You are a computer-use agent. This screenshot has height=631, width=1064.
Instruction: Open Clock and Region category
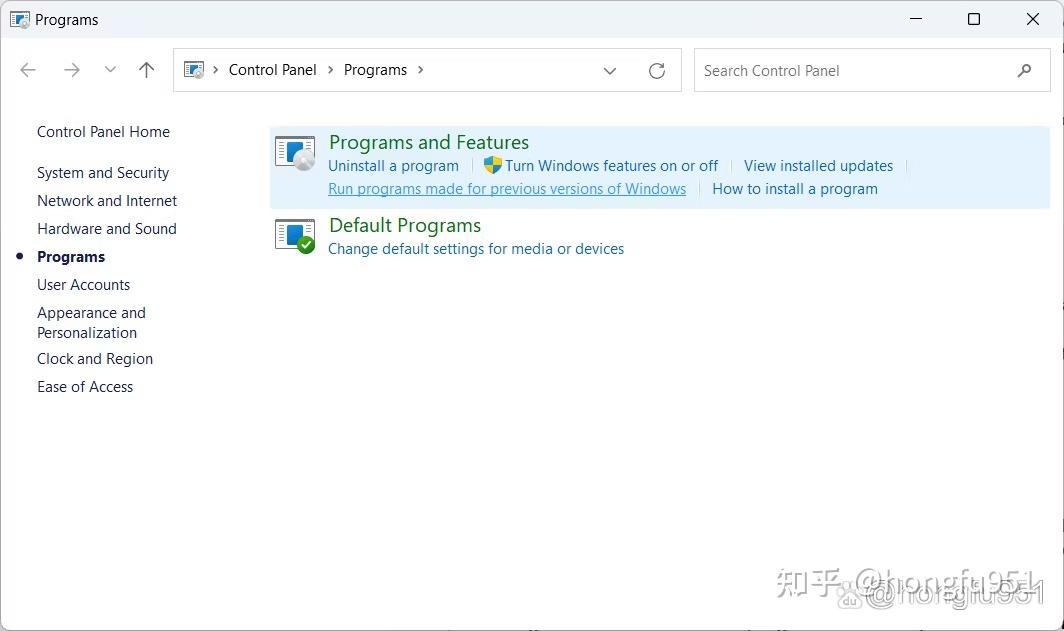pyautogui.click(x=95, y=359)
